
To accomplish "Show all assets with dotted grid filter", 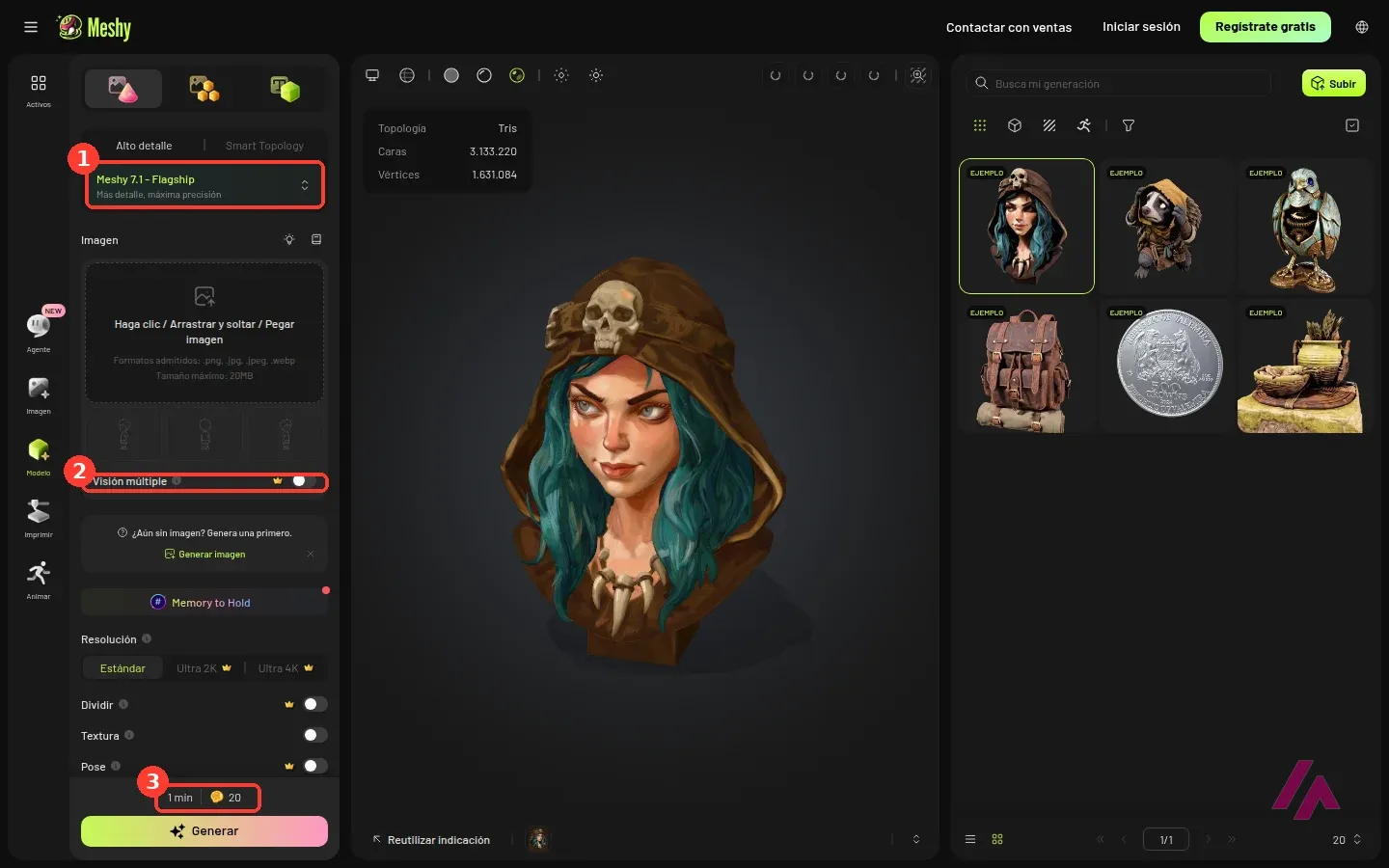I will point(980,125).
